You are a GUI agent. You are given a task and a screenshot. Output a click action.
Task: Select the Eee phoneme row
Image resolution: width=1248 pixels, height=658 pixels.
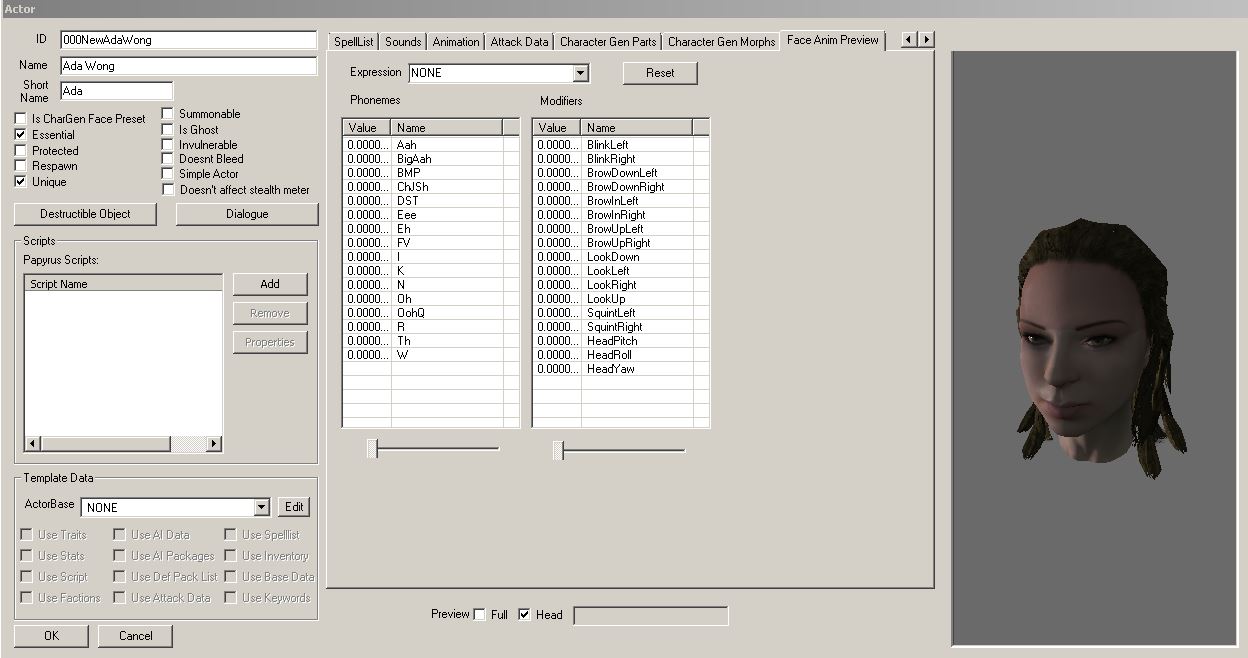point(431,215)
